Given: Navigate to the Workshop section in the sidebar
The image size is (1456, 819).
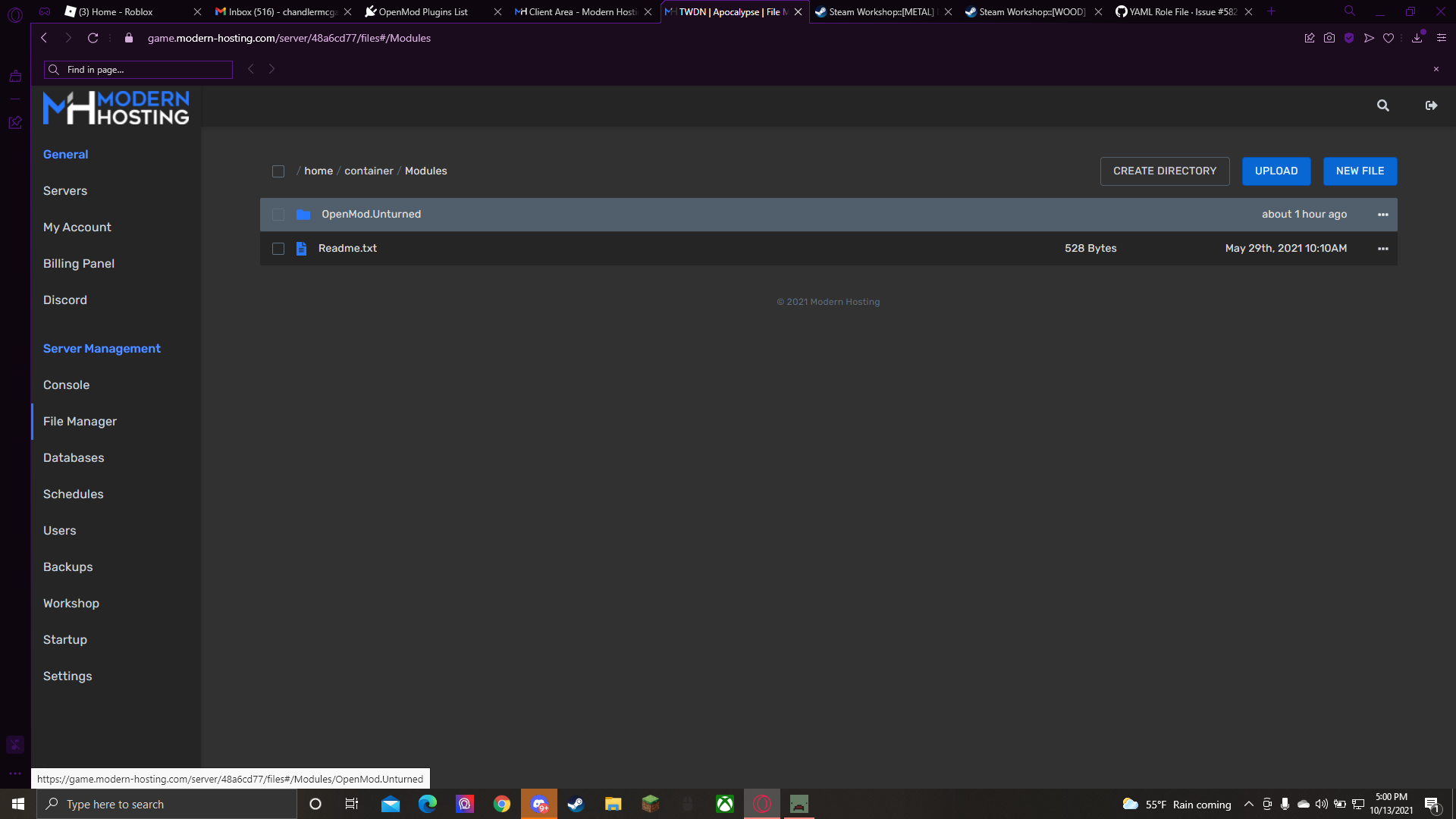Looking at the screenshot, I should coord(71,603).
